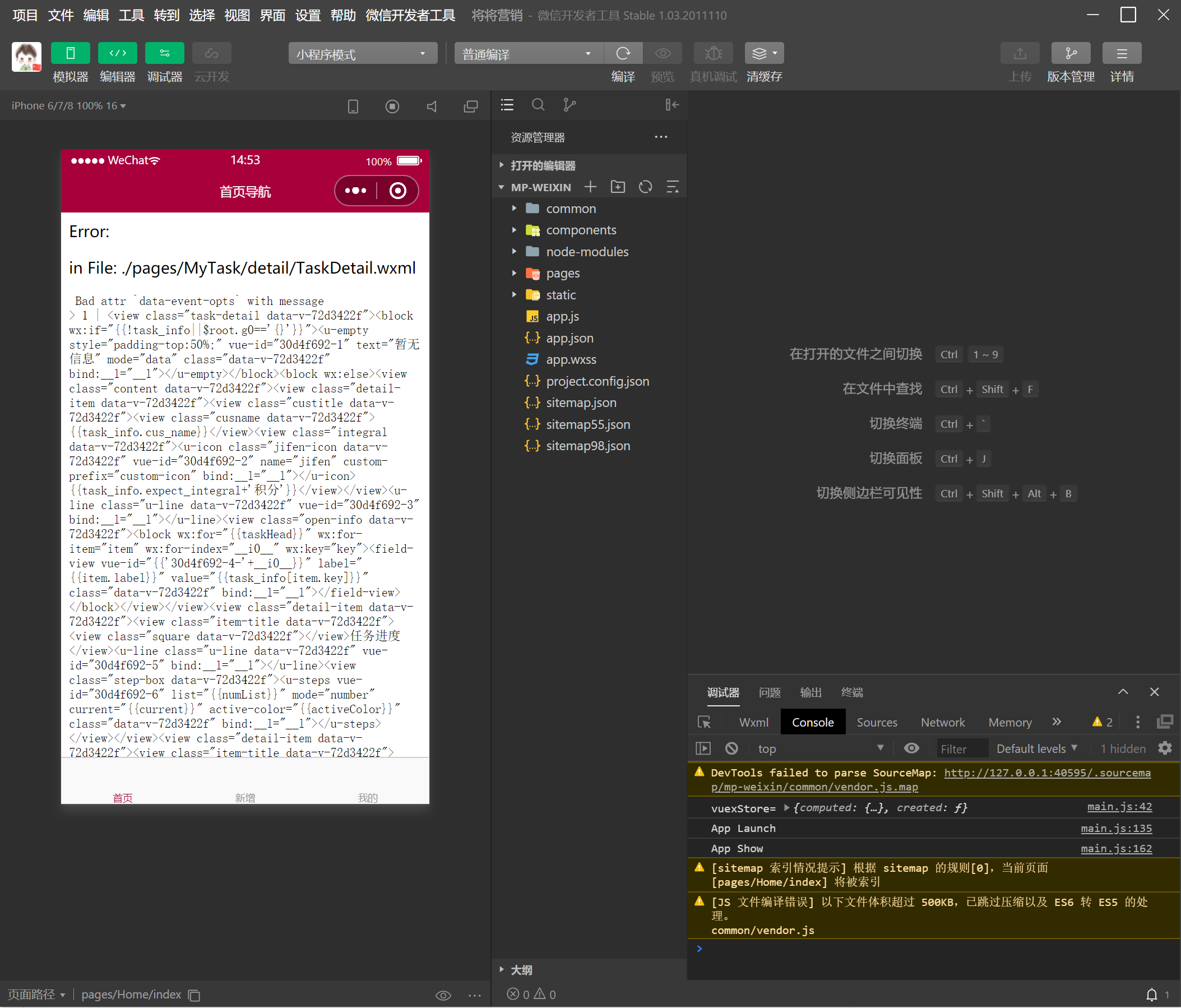Click the new folder icon
1181x1008 pixels.
(618, 187)
